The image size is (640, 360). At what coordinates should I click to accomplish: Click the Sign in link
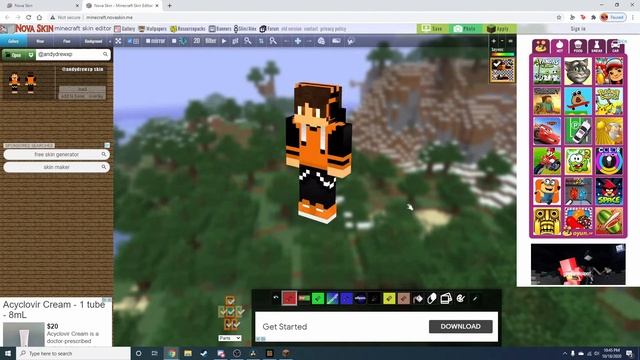pos(578,29)
